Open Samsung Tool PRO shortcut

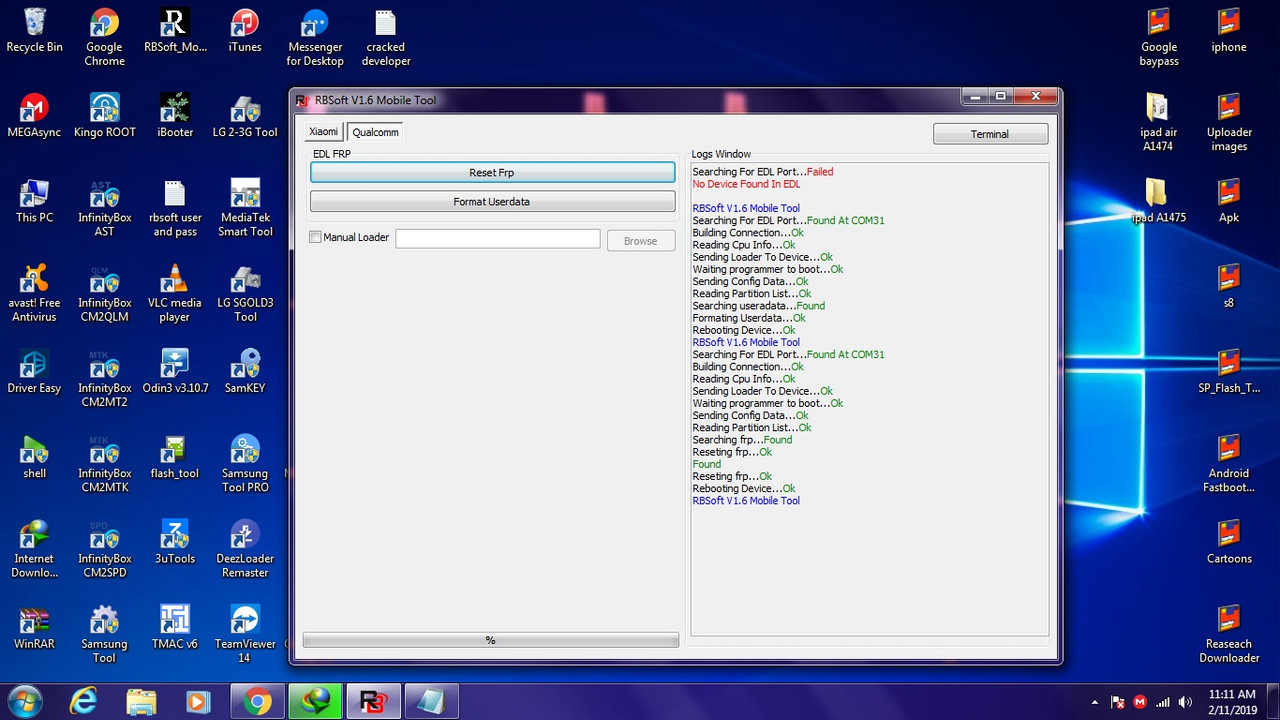tap(245, 464)
